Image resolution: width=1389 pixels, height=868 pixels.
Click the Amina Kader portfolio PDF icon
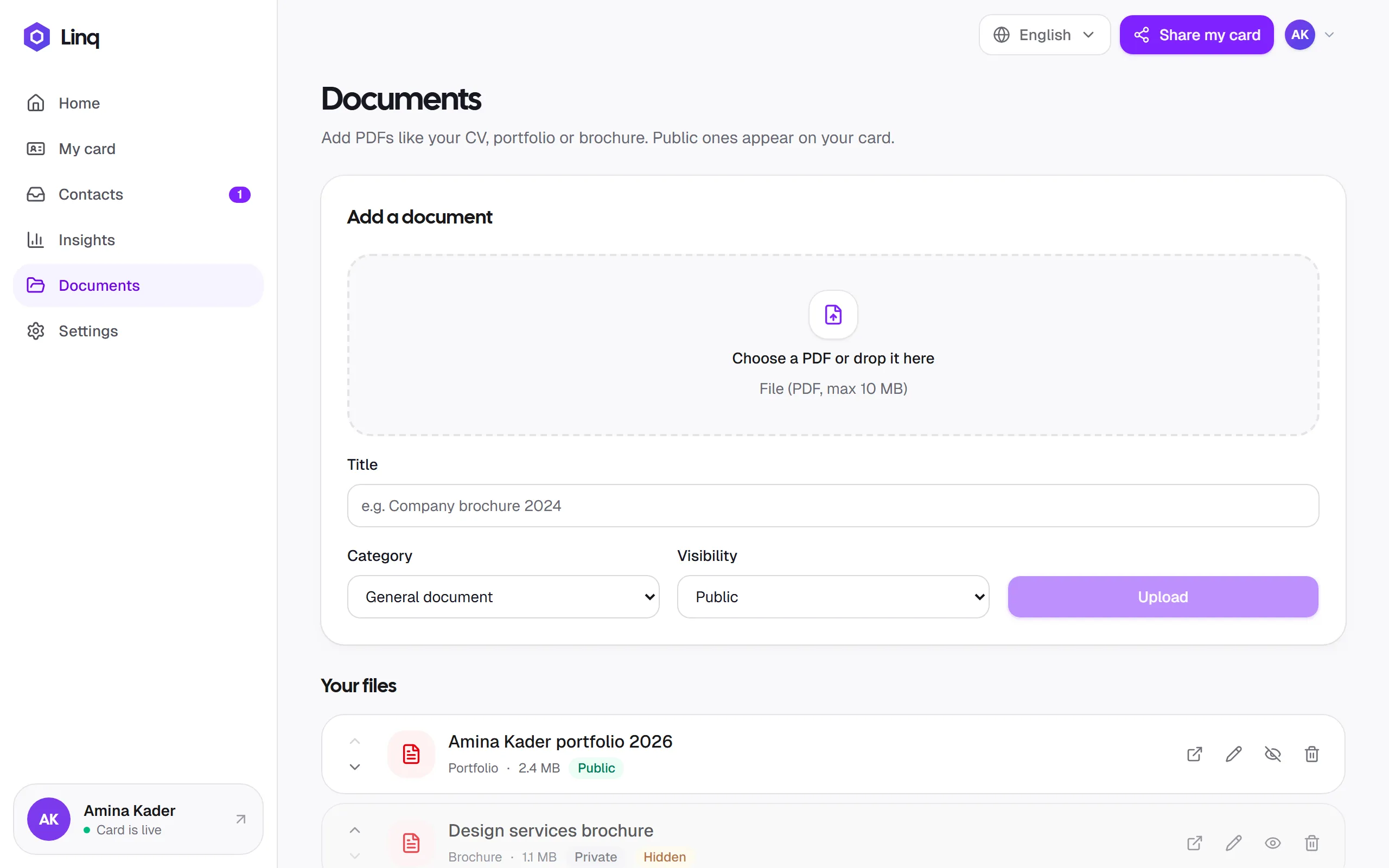[x=411, y=754]
